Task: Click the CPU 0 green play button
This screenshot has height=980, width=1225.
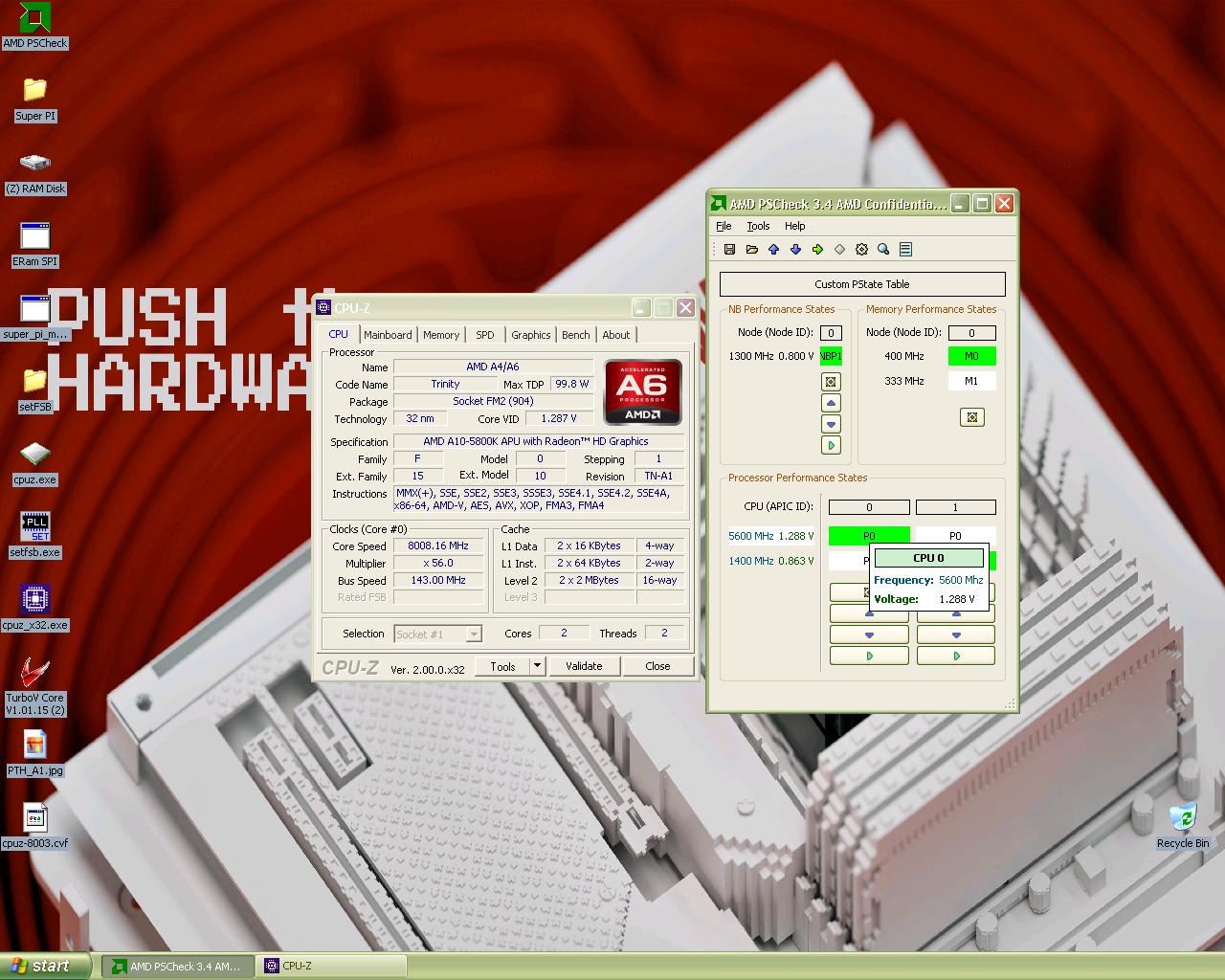Action: (x=869, y=657)
